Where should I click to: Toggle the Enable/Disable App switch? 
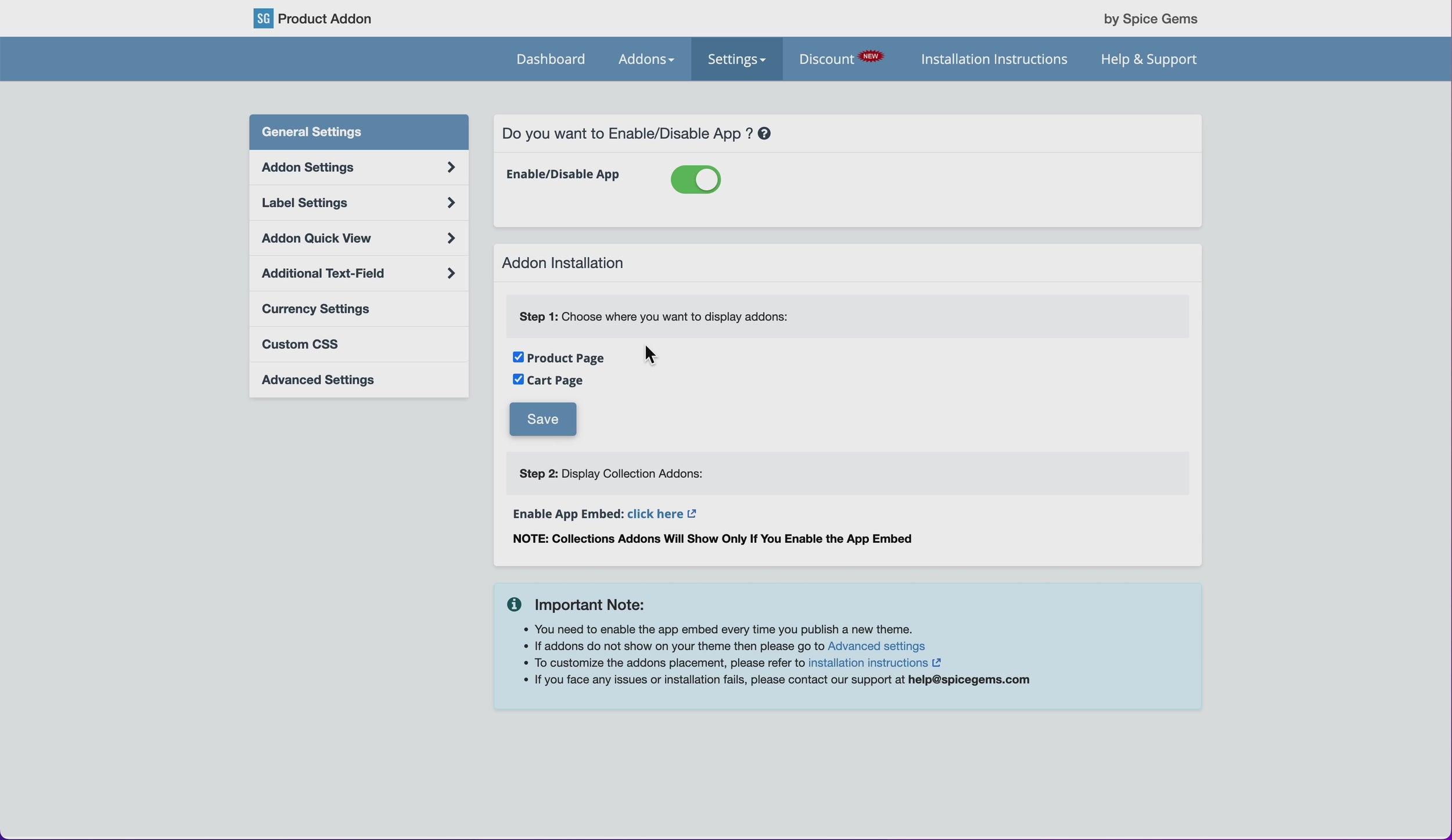[x=696, y=179]
